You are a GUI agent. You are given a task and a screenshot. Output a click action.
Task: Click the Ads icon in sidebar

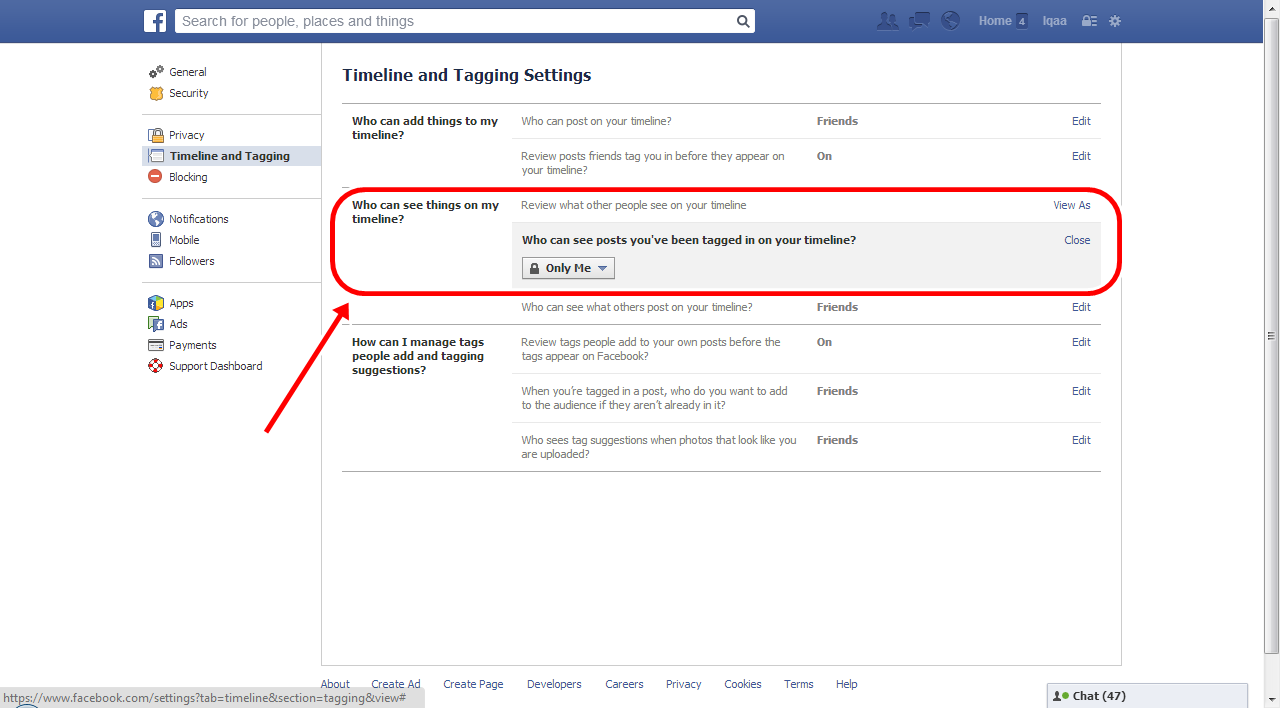[156, 324]
